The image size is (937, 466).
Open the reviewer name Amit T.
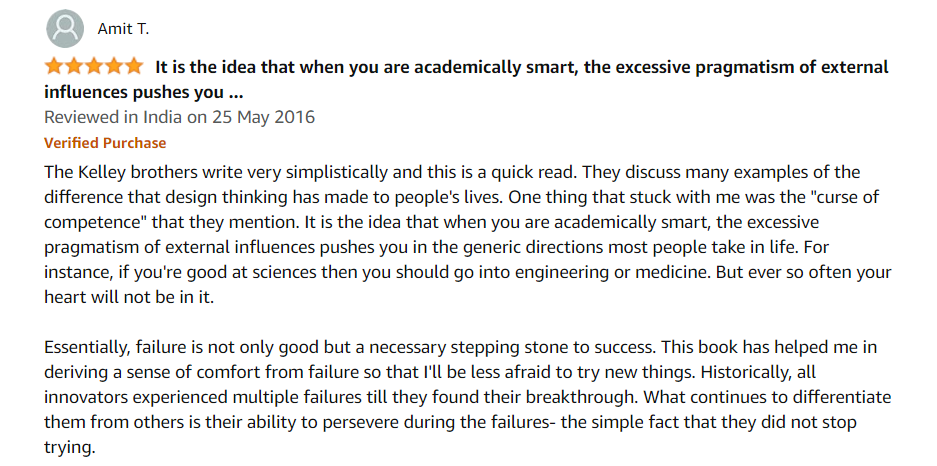click(x=123, y=29)
